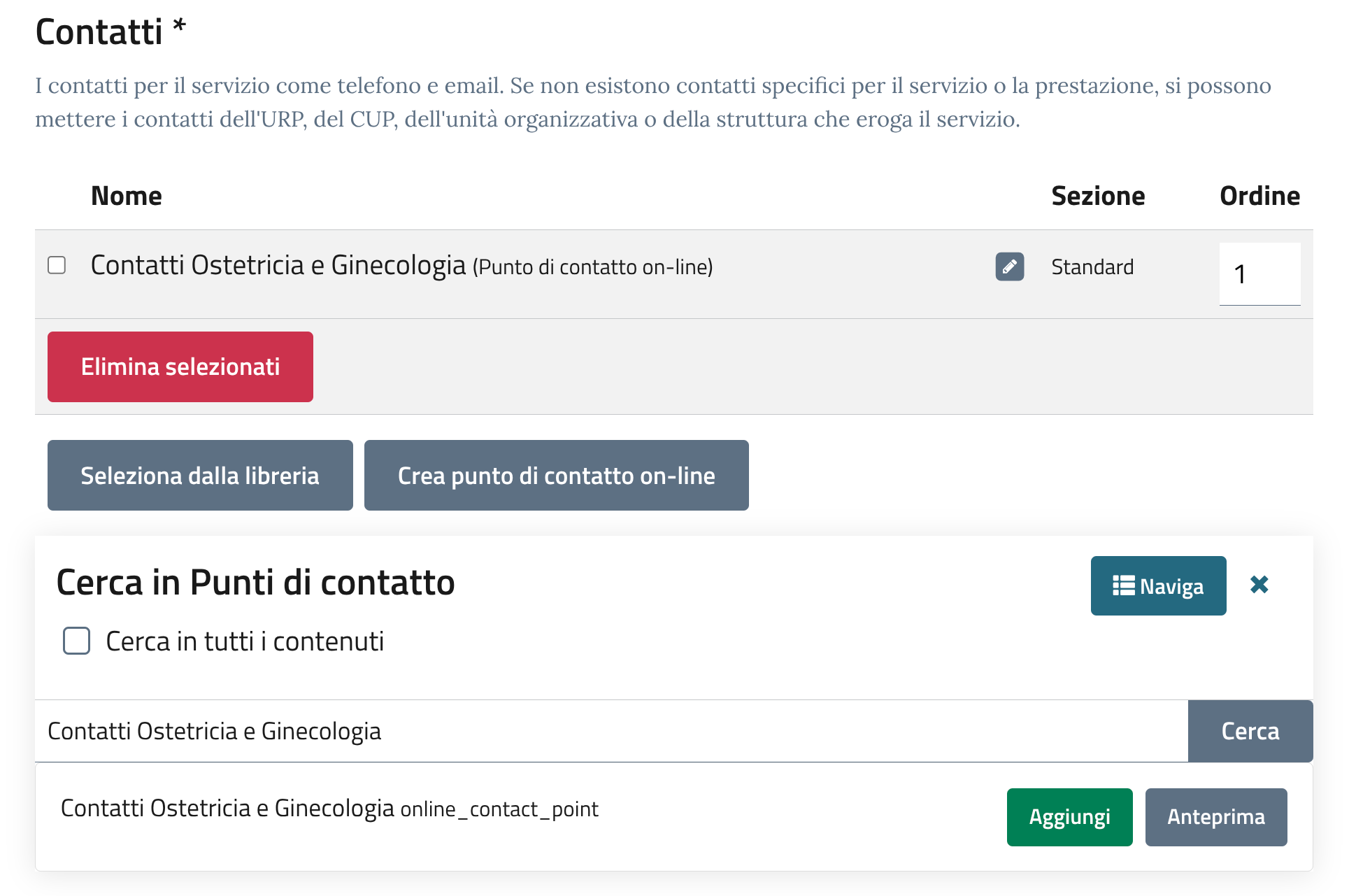Open Seleziona dalla libreria

[200, 476]
